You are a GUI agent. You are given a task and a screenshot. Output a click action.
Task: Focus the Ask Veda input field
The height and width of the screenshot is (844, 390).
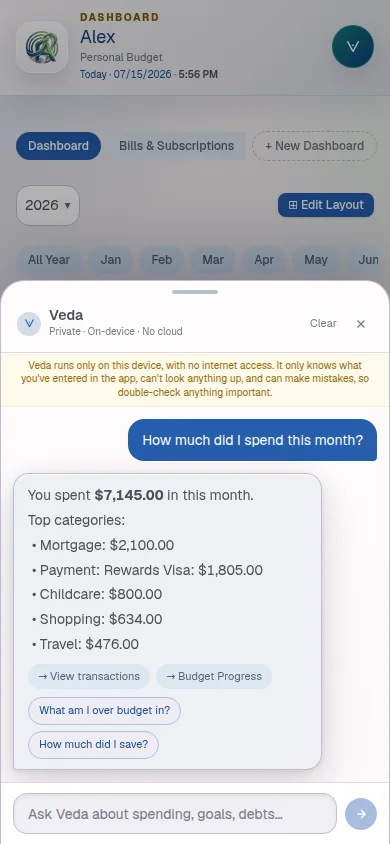[175, 814]
